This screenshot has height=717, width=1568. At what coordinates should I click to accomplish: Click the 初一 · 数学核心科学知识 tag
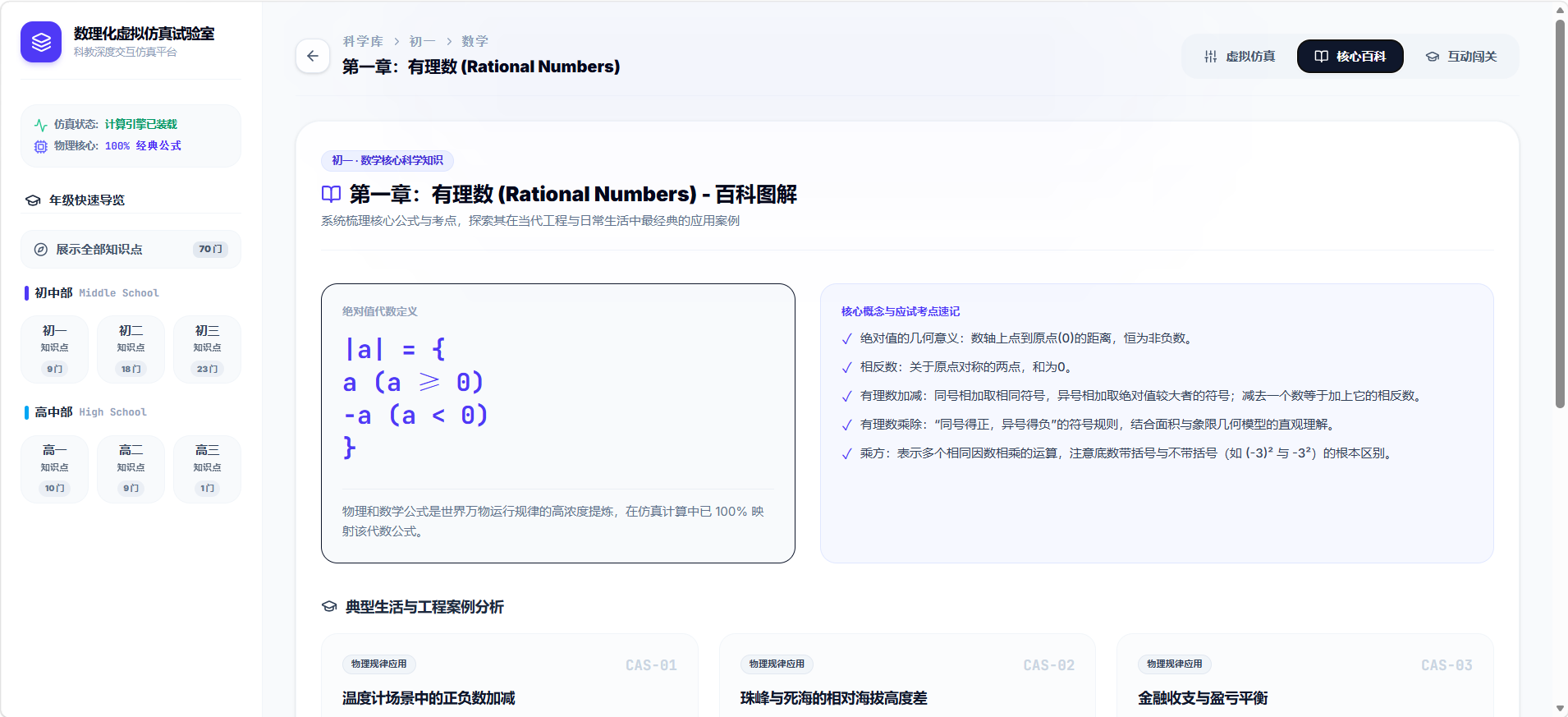(x=387, y=161)
